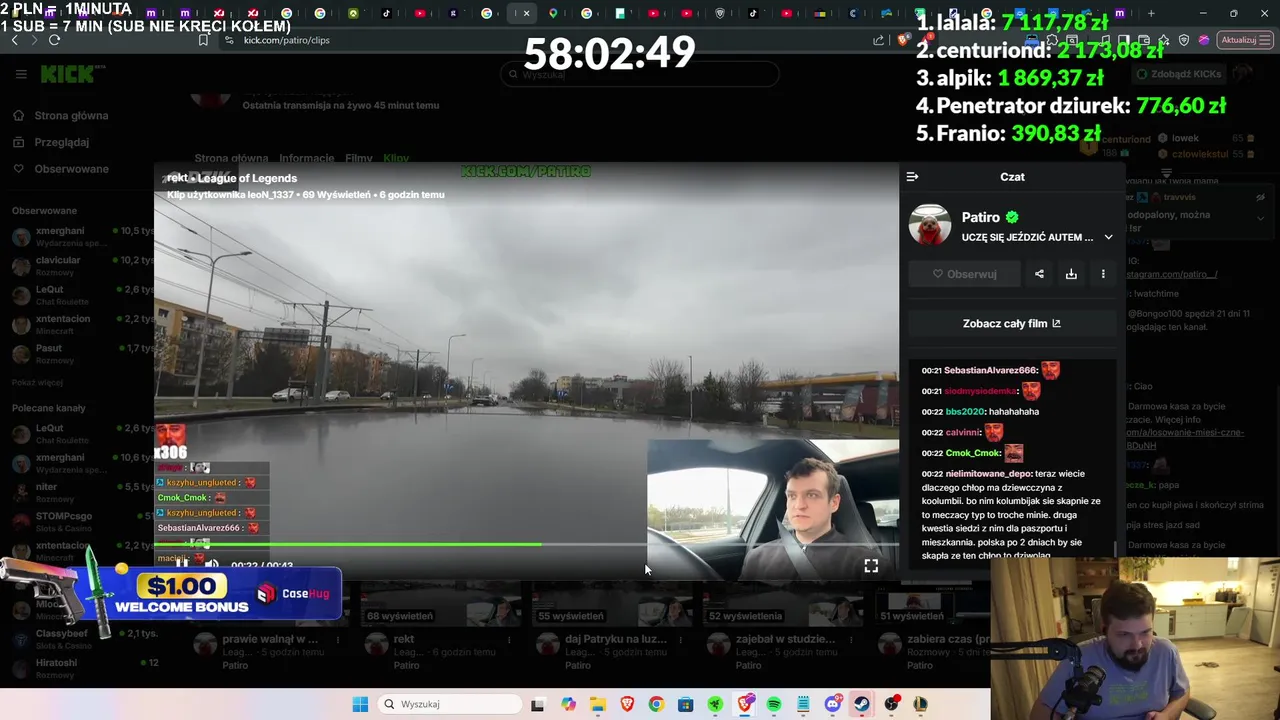The height and width of the screenshot is (720, 1280).
Task: Click the channel's Strona główna tab
Action: [231, 158]
